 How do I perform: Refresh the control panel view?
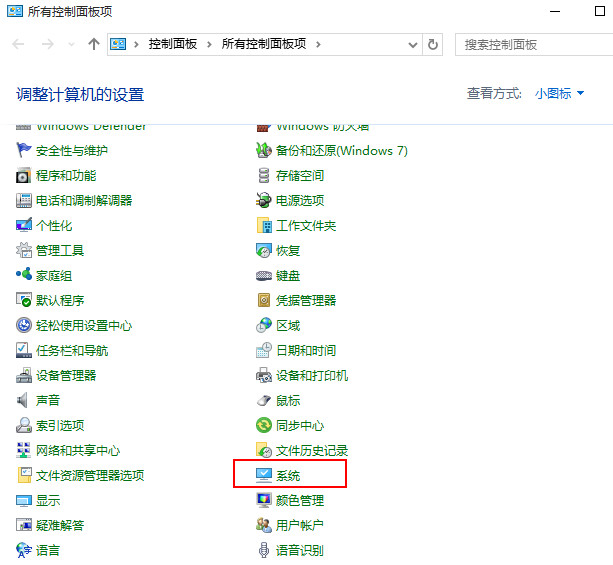432,45
